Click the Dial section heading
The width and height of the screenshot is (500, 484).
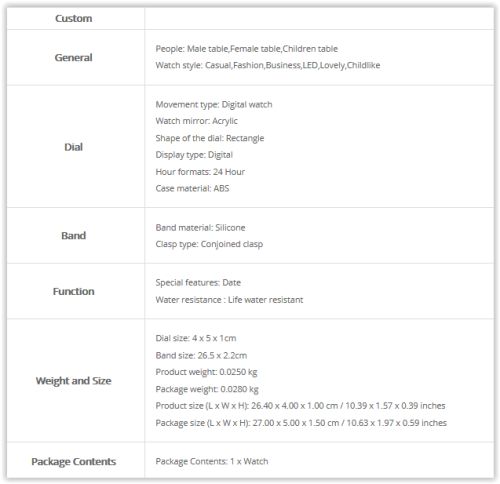[x=73, y=147]
